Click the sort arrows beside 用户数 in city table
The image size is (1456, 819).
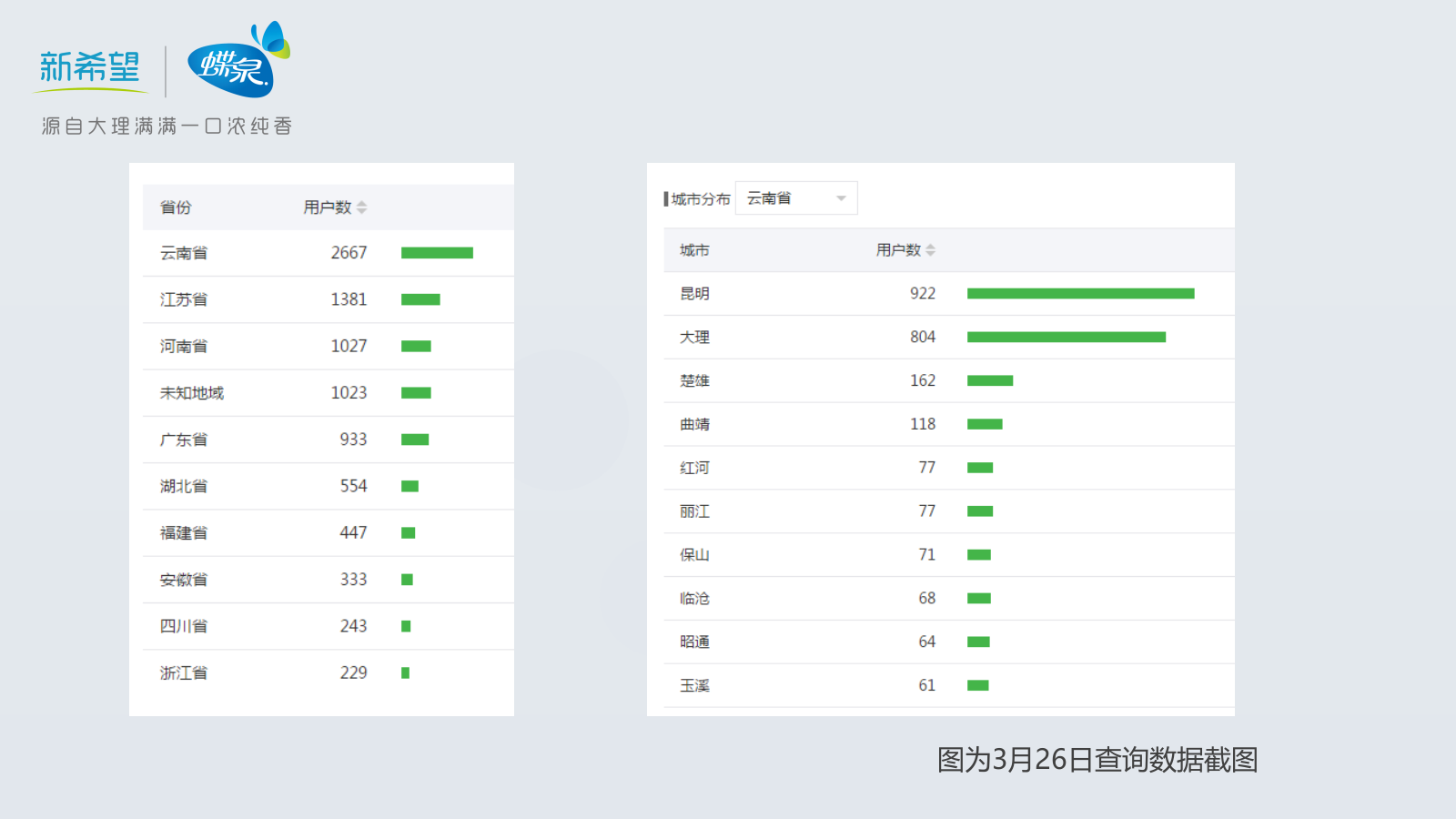(x=934, y=249)
